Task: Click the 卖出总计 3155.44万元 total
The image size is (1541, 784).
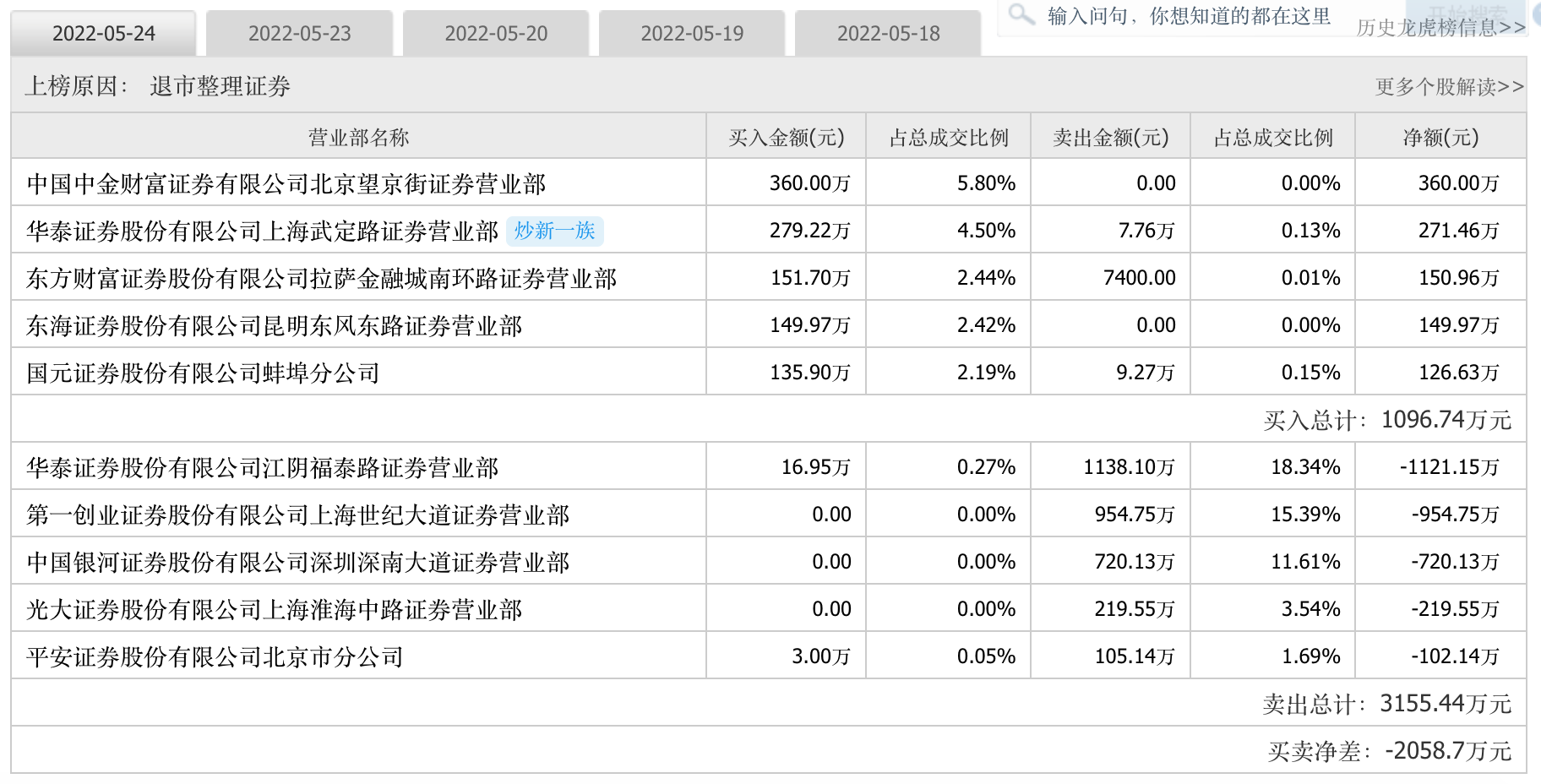Action: (1387, 704)
